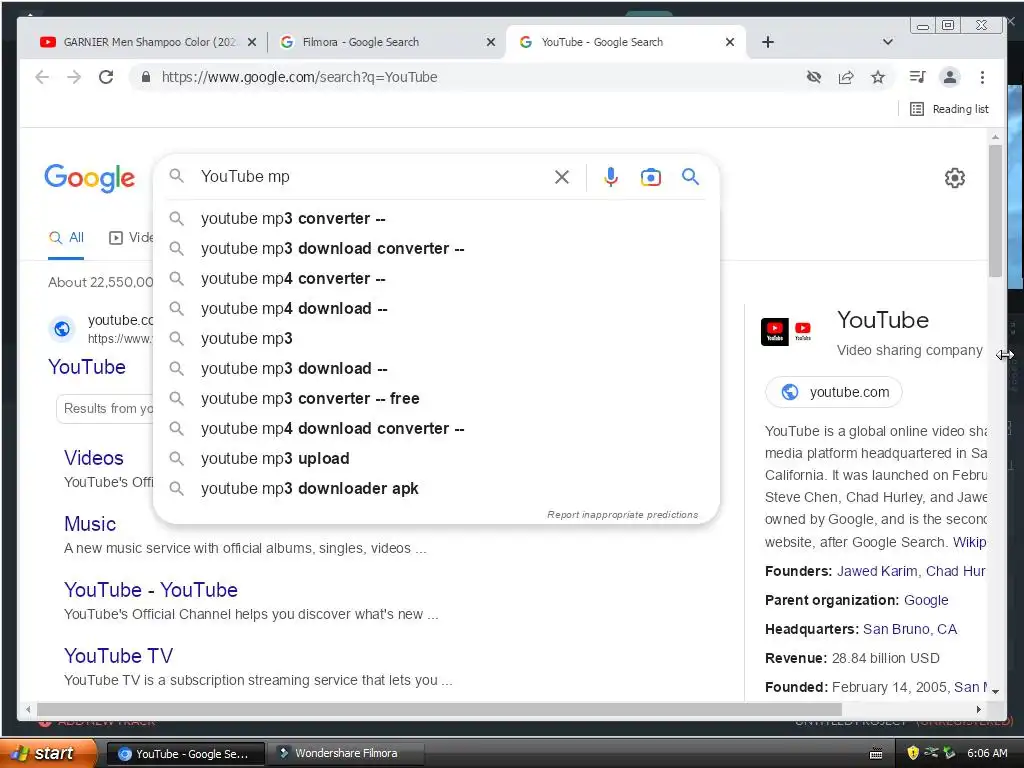Open the Videos sitelink
Screen dimensions: 1024x768
93,458
